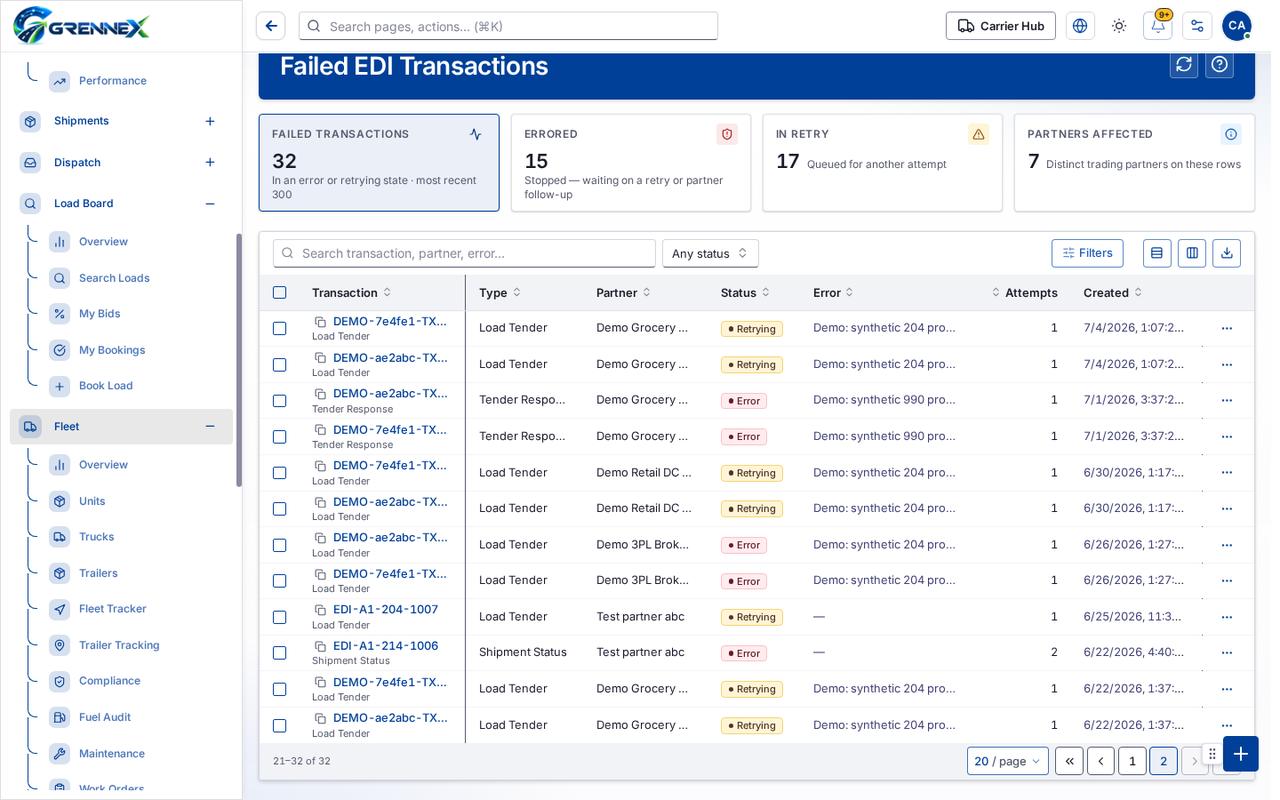Open the notifications bell icon

tap(1157, 26)
